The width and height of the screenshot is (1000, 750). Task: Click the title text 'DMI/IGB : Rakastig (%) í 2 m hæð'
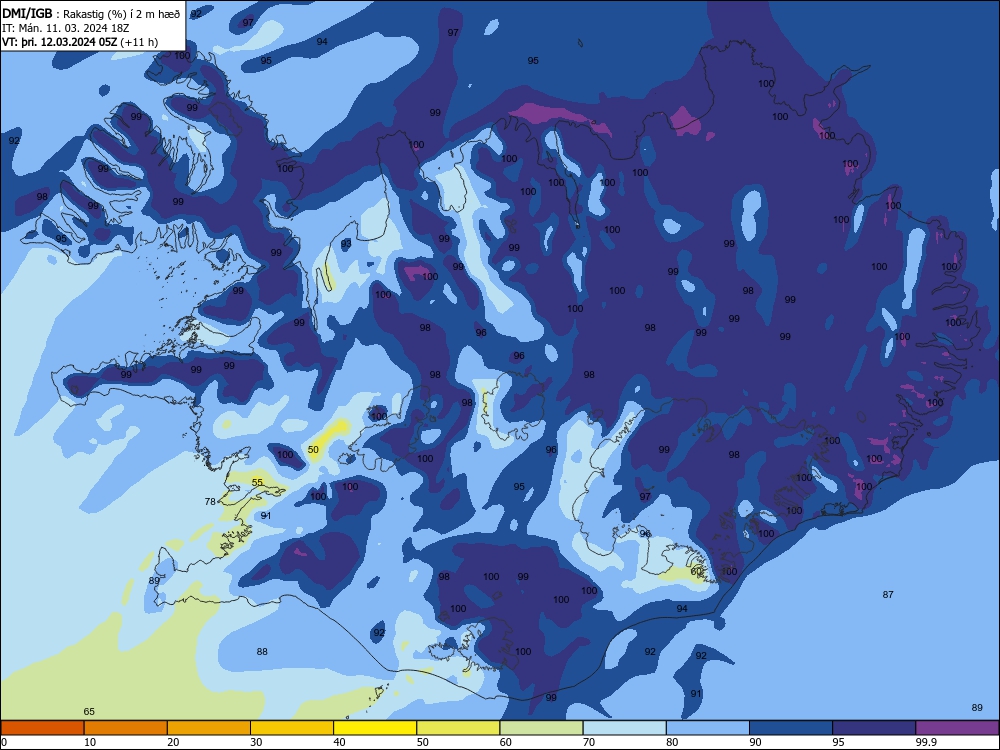pyautogui.click(x=91, y=13)
